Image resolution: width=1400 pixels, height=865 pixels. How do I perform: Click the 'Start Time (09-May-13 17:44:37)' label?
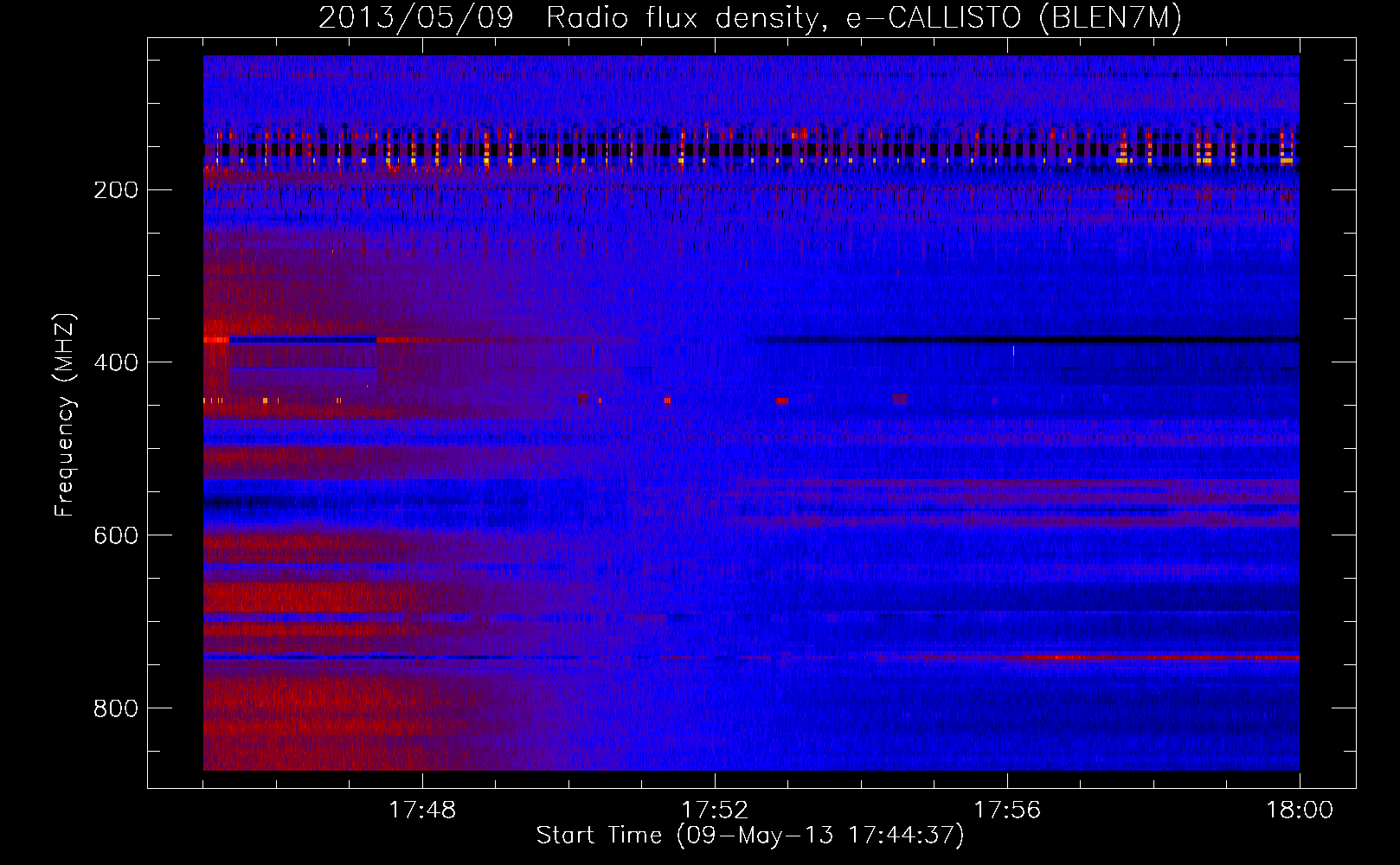coord(750,836)
